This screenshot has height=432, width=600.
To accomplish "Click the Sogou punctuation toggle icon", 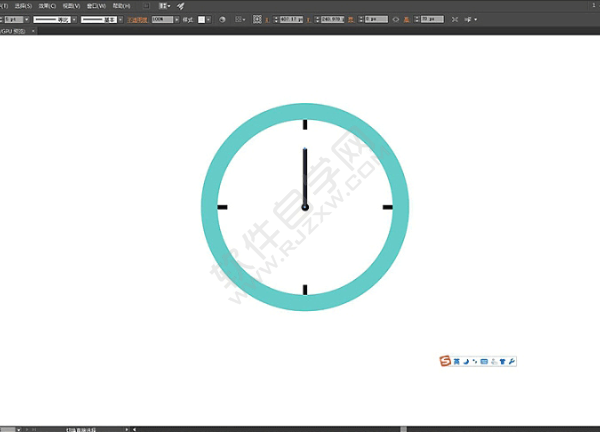I will pyautogui.click(x=475, y=361).
